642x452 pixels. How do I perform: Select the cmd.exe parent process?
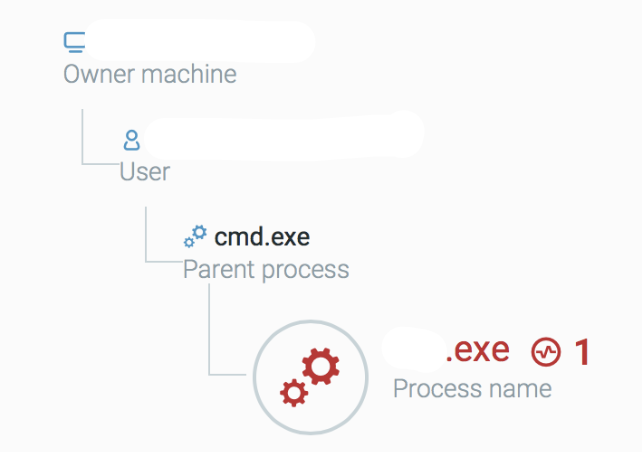pos(262,237)
